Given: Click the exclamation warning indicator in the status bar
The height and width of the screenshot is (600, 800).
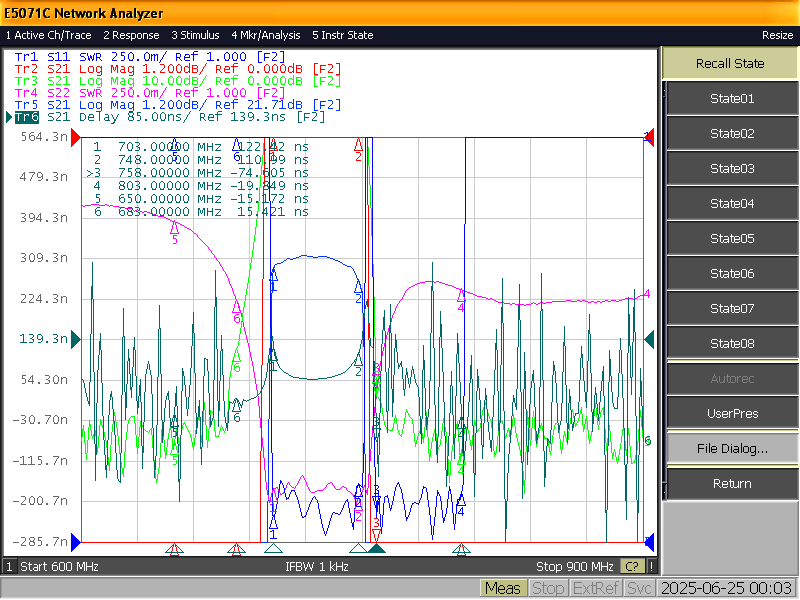Looking at the screenshot, I should [652, 566].
